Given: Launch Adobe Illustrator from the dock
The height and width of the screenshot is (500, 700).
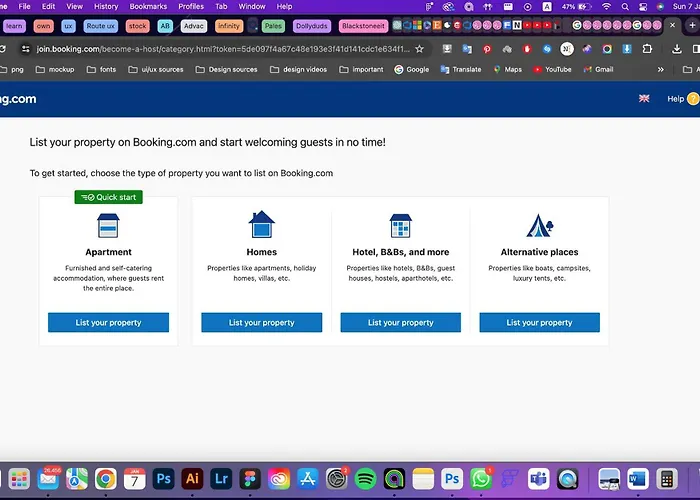Looking at the screenshot, I should pyautogui.click(x=192, y=479).
